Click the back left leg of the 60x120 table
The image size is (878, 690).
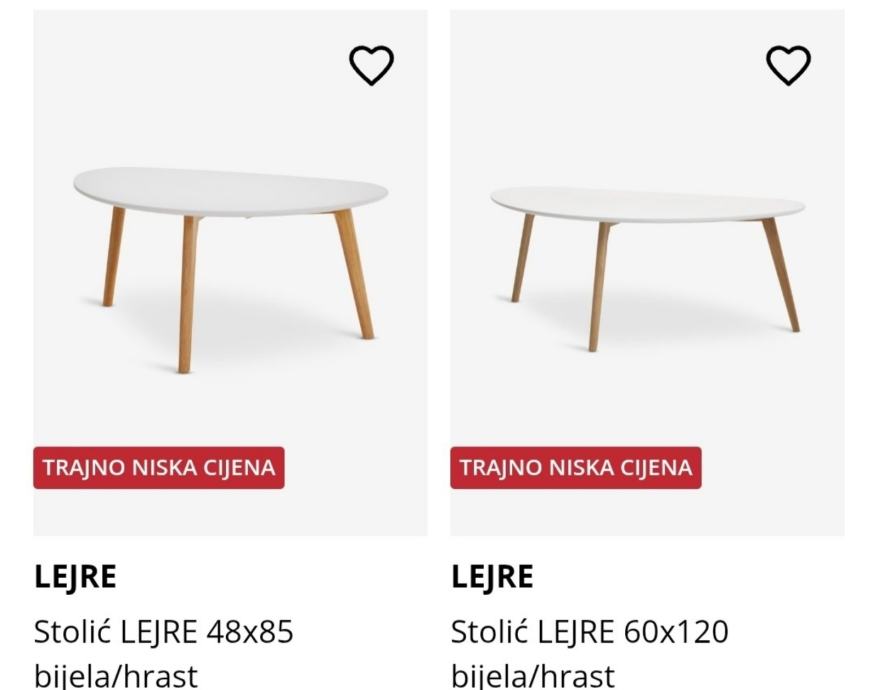click(x=522, y=258)
